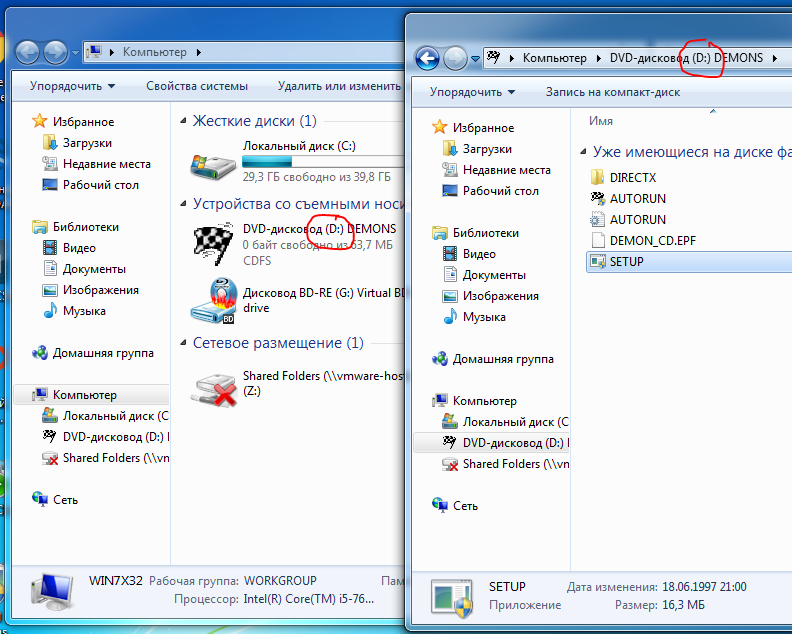This screenshot has width=792, height=634.
Task: Open Загрузки in DEMONS window sidebar
Action: pos(487,149)
